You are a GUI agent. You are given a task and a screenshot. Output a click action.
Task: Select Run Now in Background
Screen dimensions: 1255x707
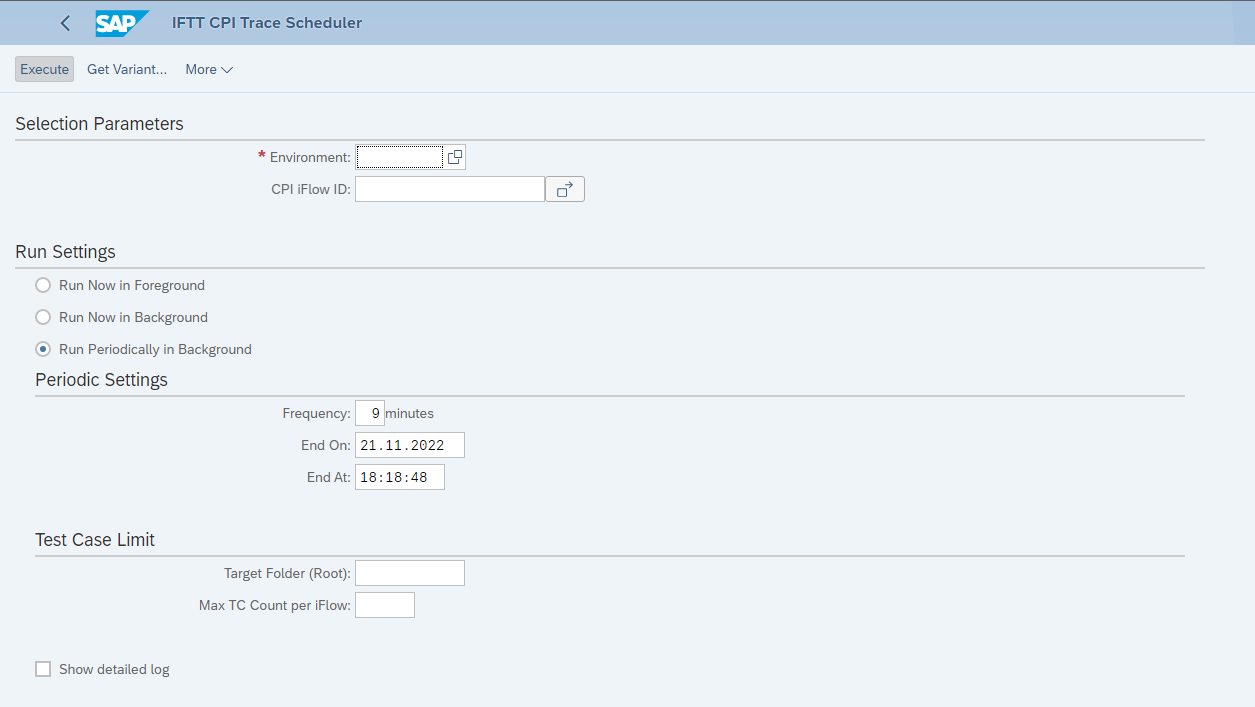[x=41, y=317]
